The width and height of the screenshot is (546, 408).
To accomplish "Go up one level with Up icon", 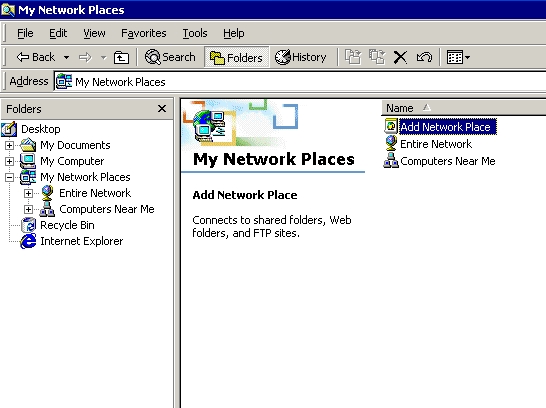I will 121,57.
